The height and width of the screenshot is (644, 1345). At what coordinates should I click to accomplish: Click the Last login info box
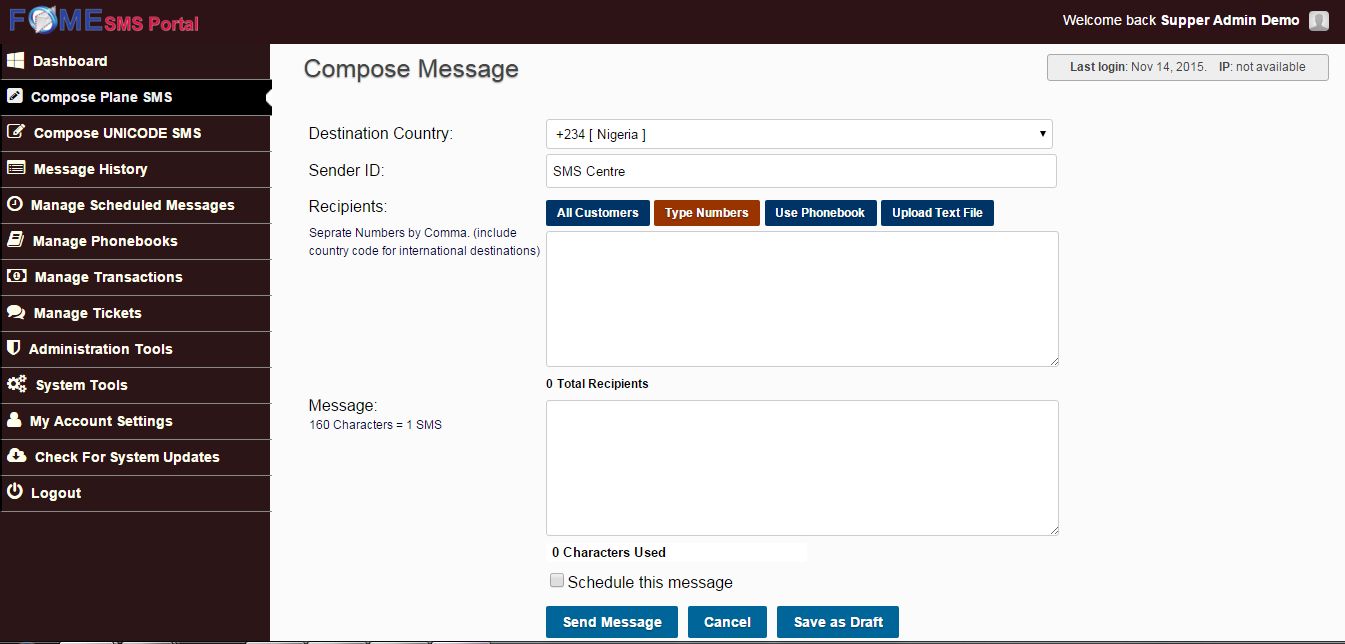[1187, 67]
